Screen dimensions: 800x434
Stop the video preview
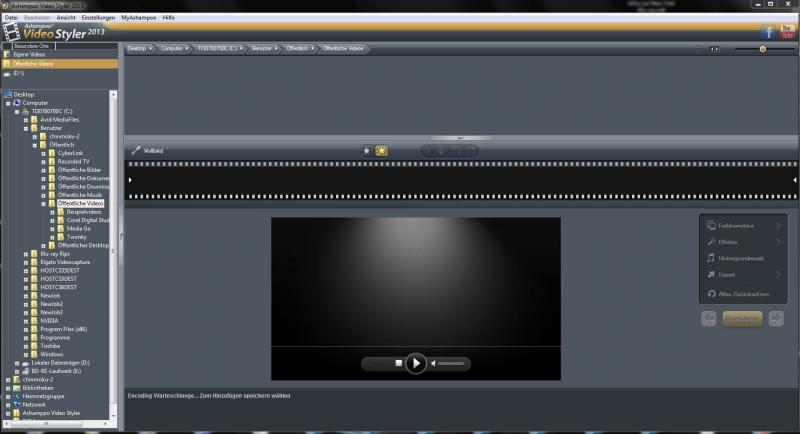[x=398, y=363]
